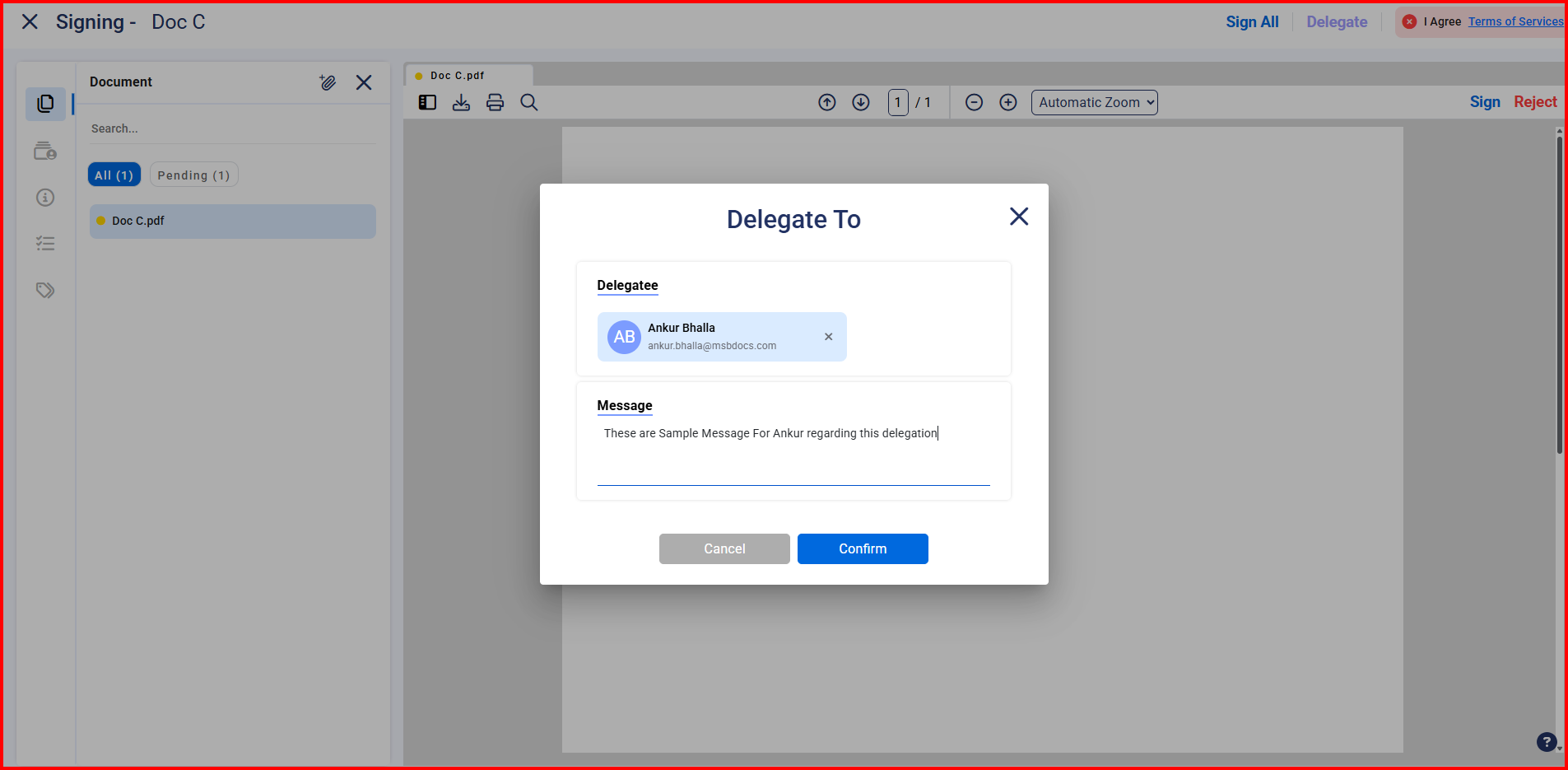Image resolution: width=1568 pixels, height=770 pixels.
Task: Open the Terms of Services link
Action: click(1514, 22)
